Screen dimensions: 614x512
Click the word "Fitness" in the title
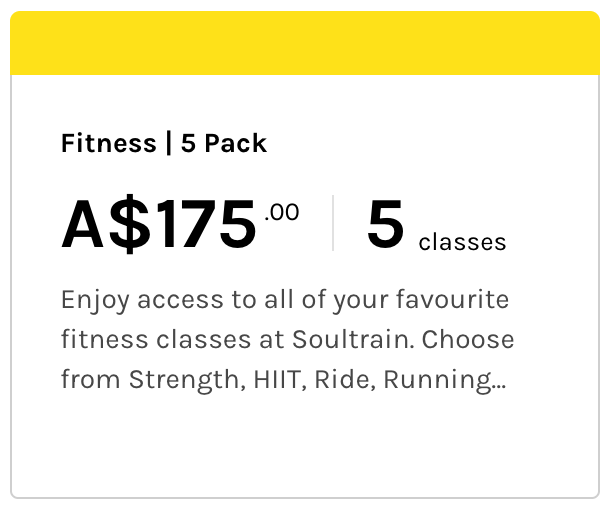pos(108,144)
